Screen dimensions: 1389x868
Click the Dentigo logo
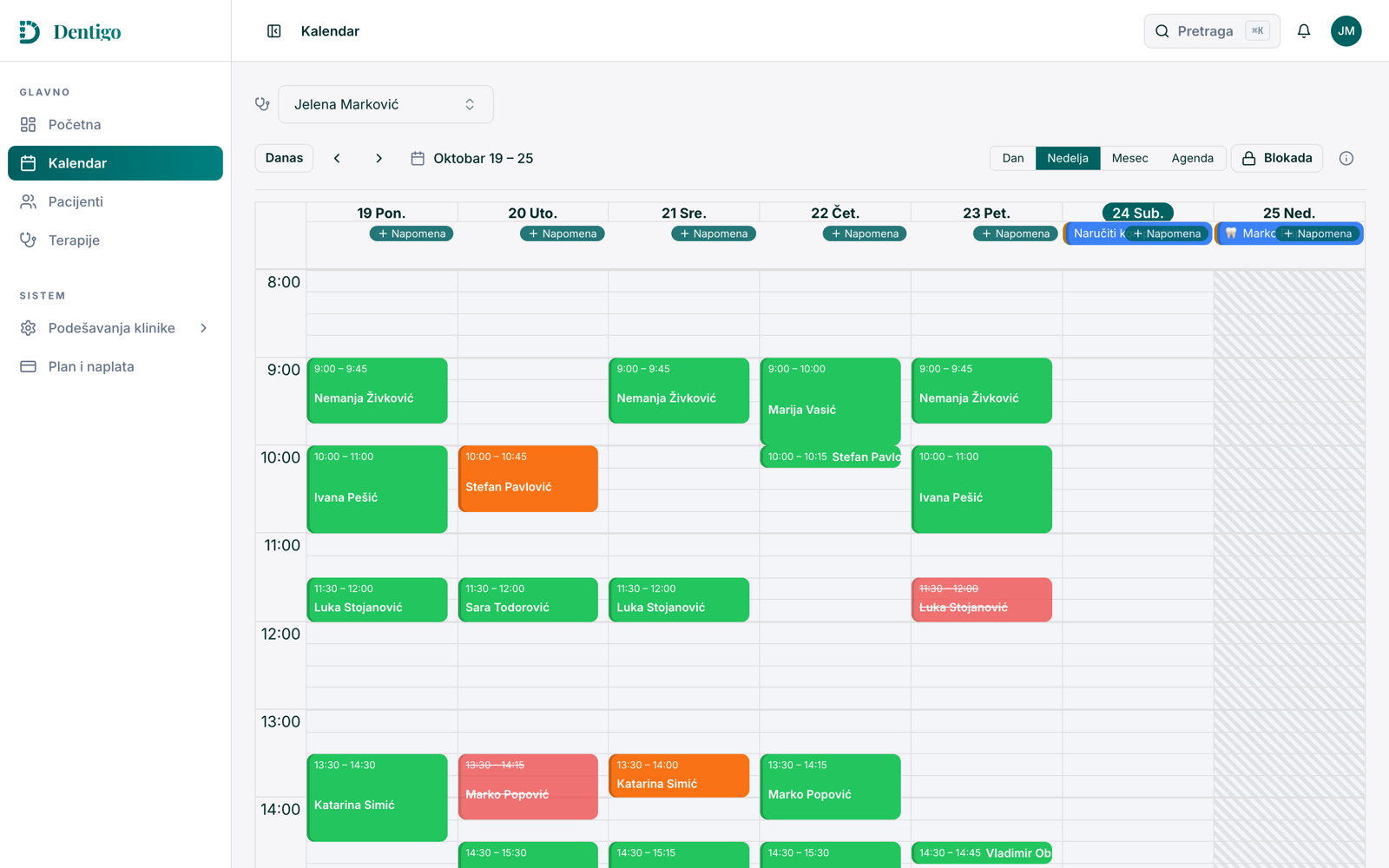(70, 31)
